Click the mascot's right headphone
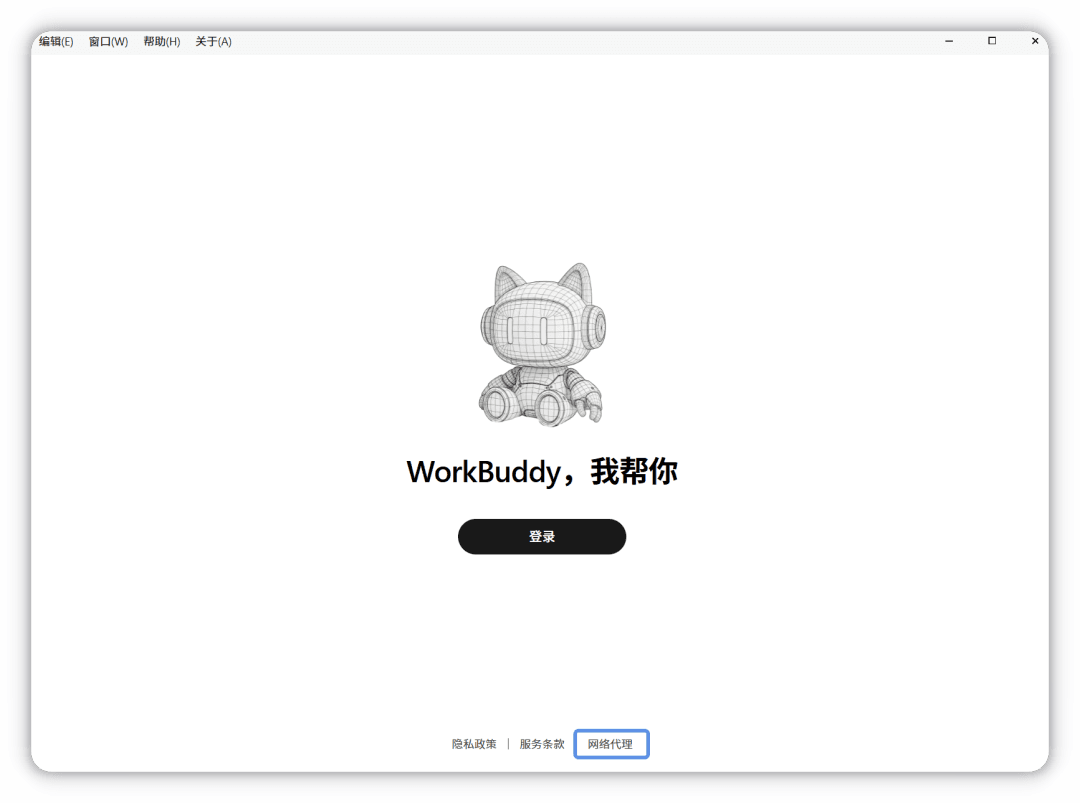This screenshot has width=1080, height=803. (594, 326)
